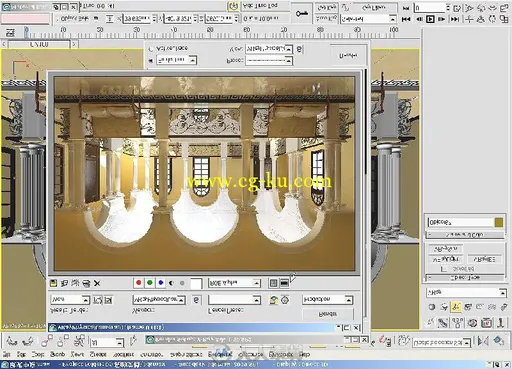Click Undo arrow in main toolbar

tap(11, 341)
